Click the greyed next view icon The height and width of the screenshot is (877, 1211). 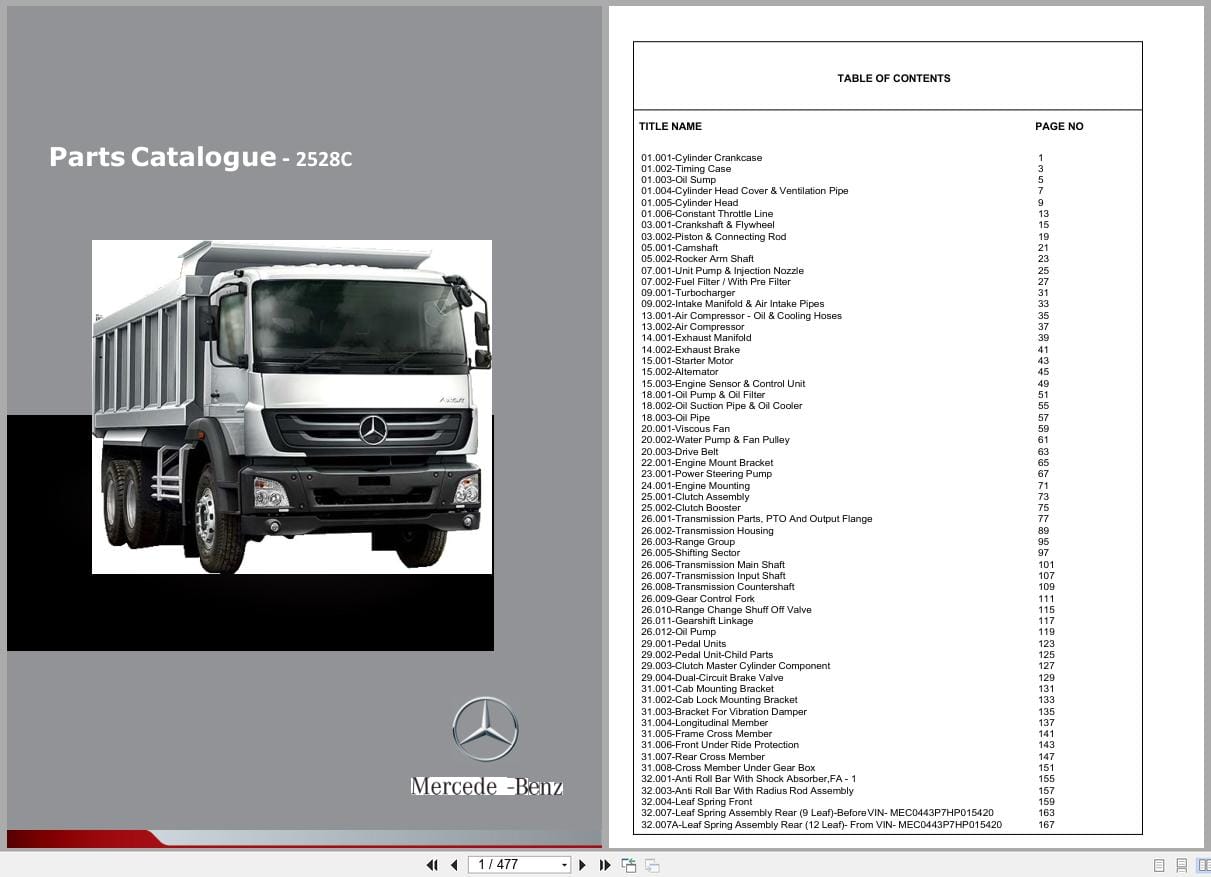point(652,865)
